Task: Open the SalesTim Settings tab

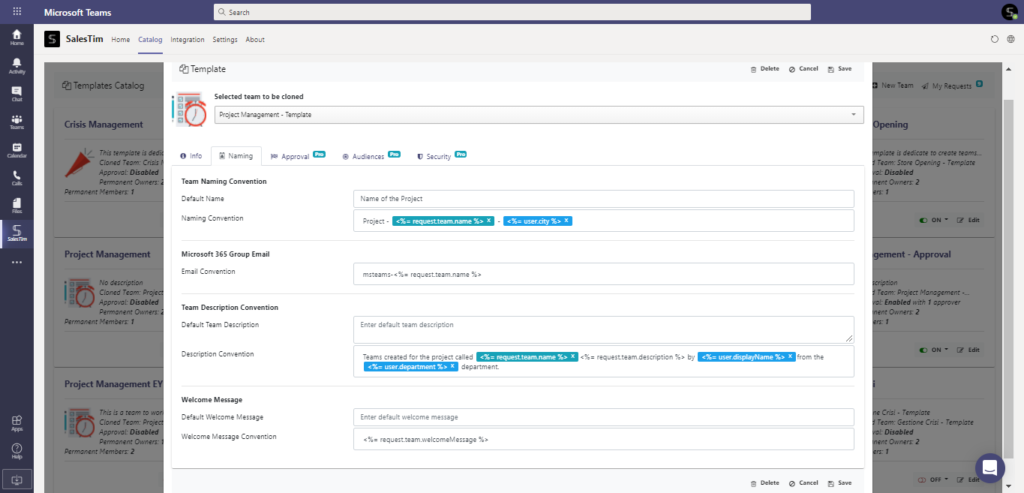Action: point(225,40)
